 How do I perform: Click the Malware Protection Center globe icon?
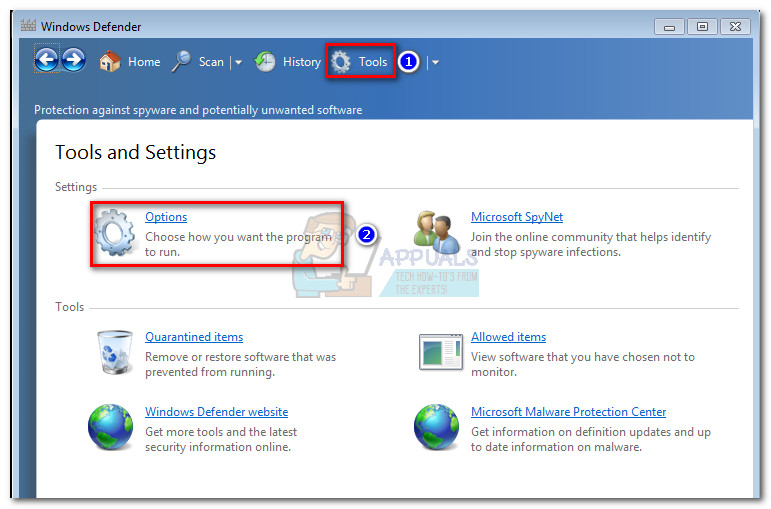[x=436, y=427]
